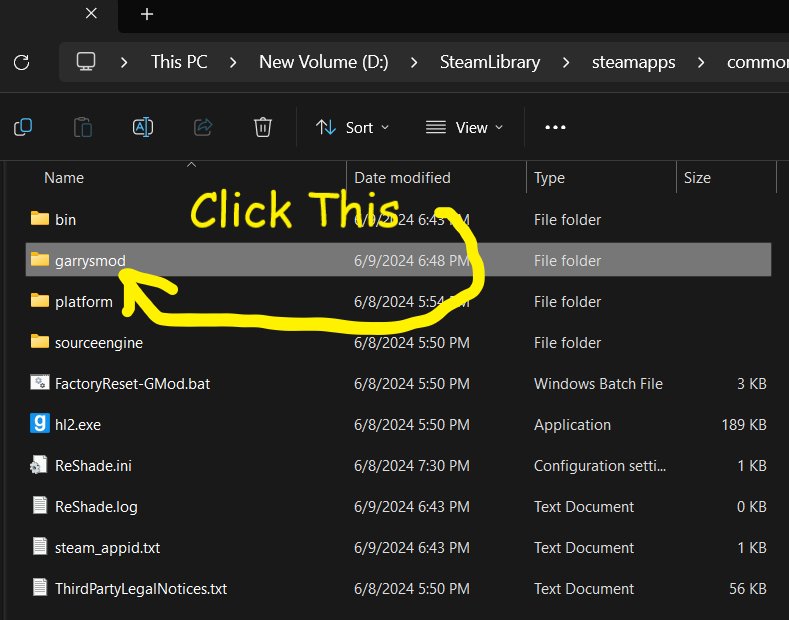Expand the chevron after the monitor icon
The width and height of the screenshot is (789, 620).
tap(124, 63)
